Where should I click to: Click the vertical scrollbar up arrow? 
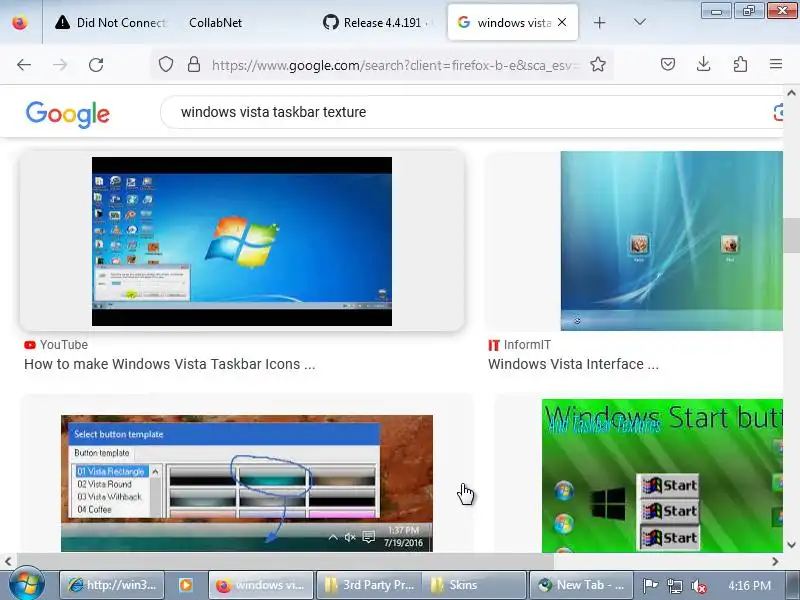pyautogui.click(x=791, y=93)
